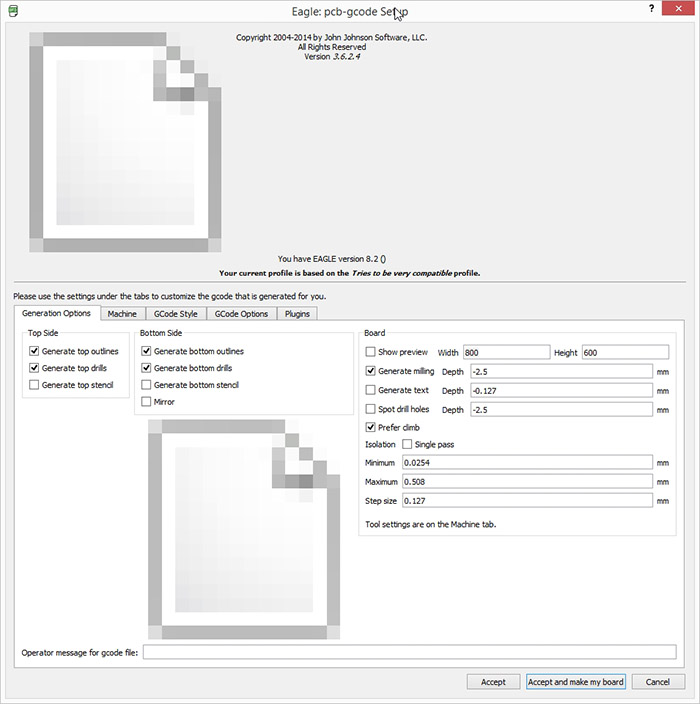Enable the Mirror checkbox
This screenshot has height=704, width=700.
click(x=146, y=402)
